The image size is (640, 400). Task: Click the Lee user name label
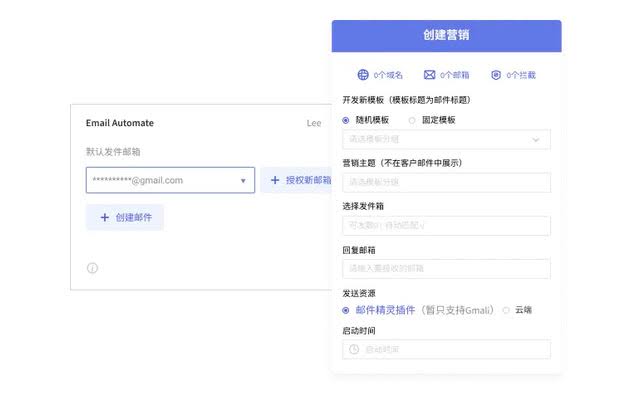click(x=314, y=123)
